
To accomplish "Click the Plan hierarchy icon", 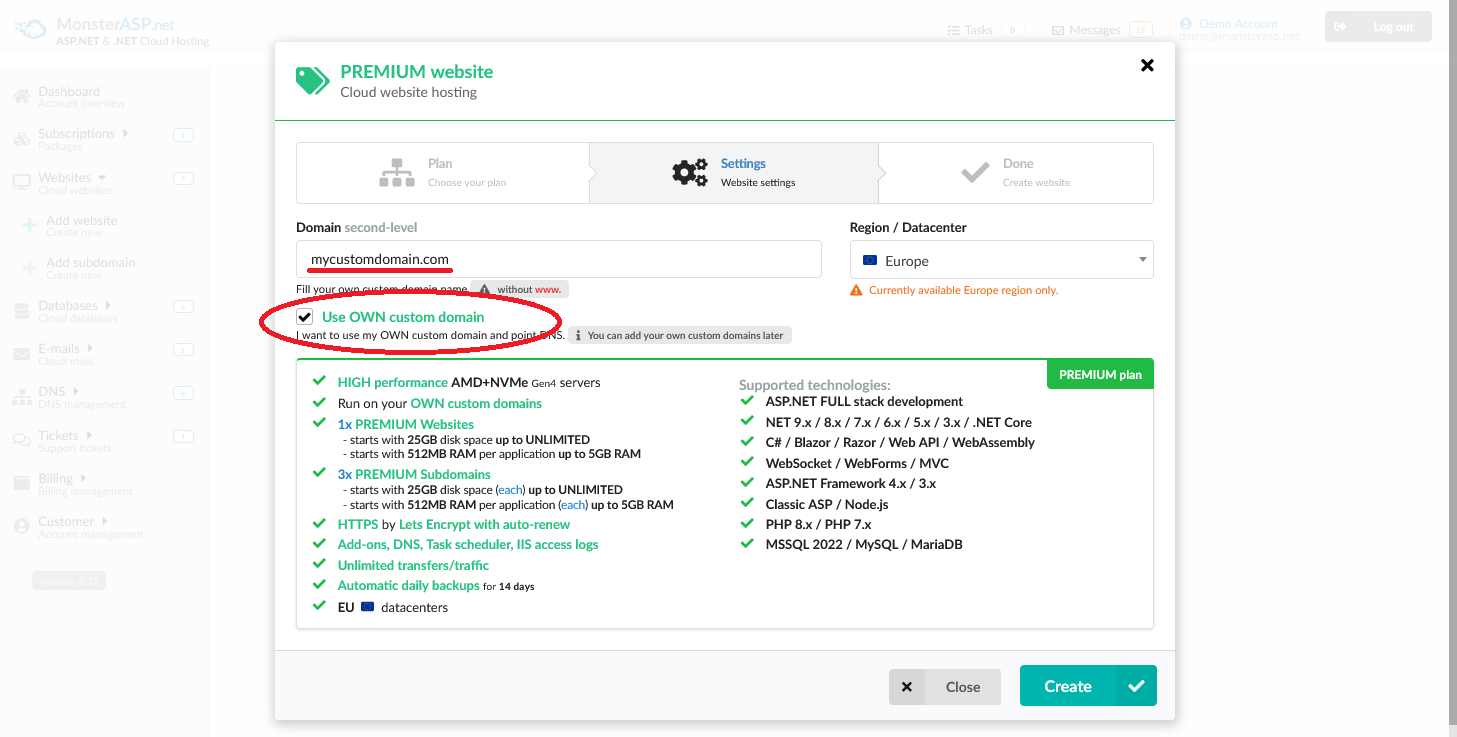I will click(397, 173).
